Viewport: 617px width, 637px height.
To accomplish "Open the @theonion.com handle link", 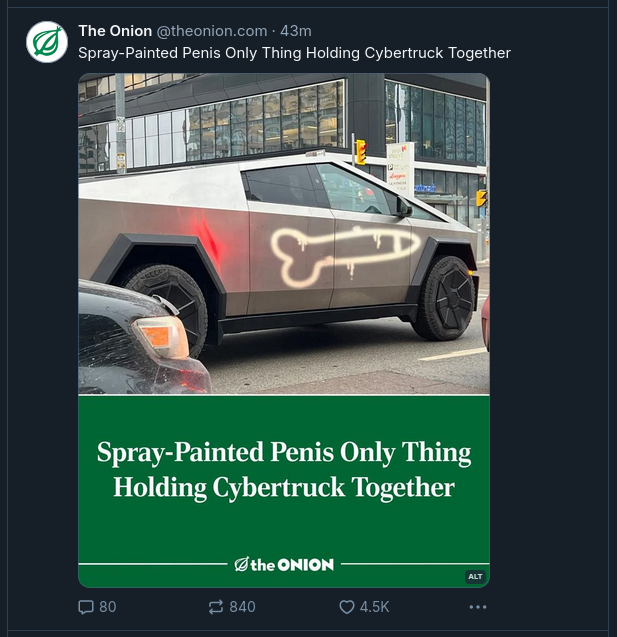I will pyautogui.click(x=212, y=31).
